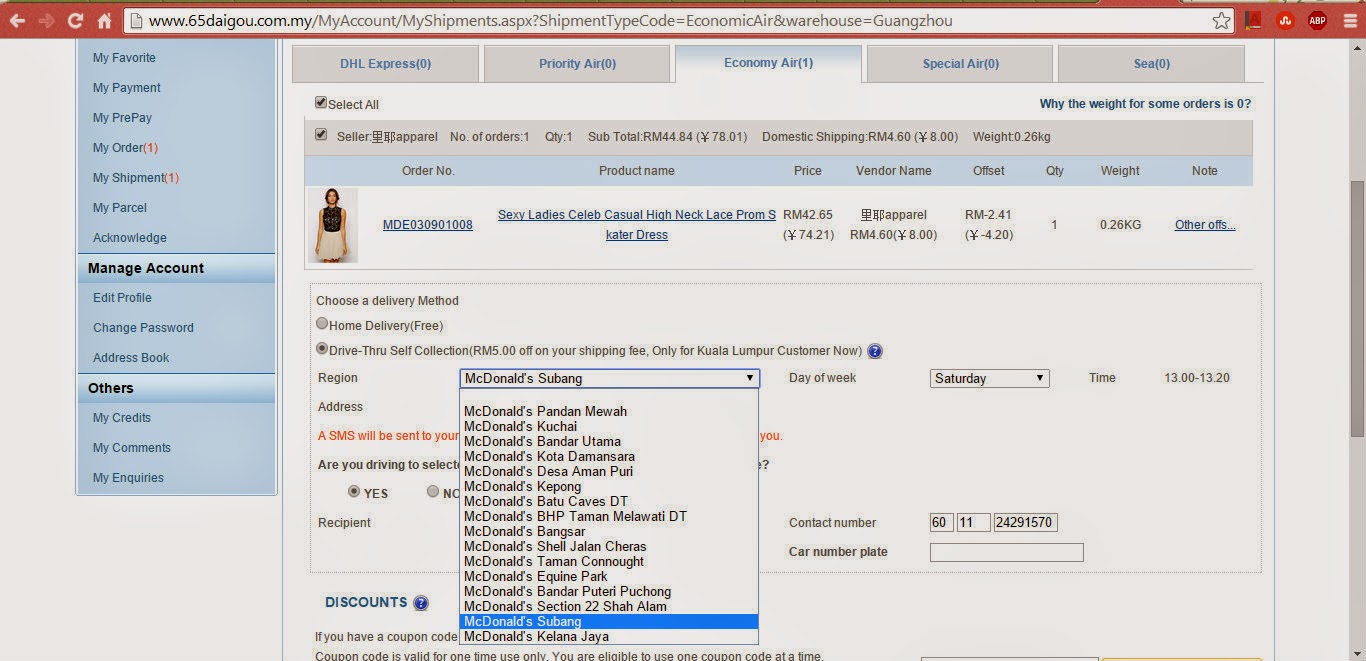Screen dimensions: 1366x661
Task: Open My Shipment(1) in the sidebar
Action: point(136,178)
